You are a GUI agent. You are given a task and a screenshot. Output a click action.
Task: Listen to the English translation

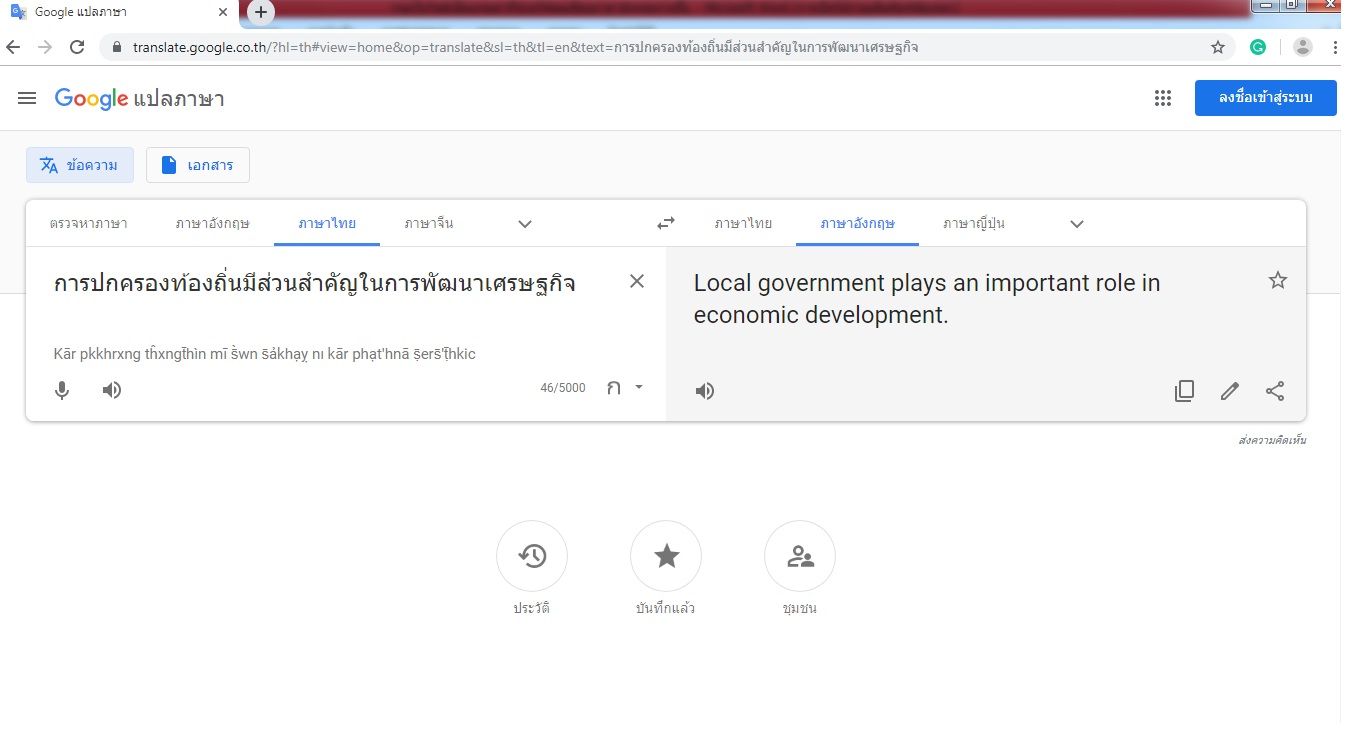pos(705,391)
